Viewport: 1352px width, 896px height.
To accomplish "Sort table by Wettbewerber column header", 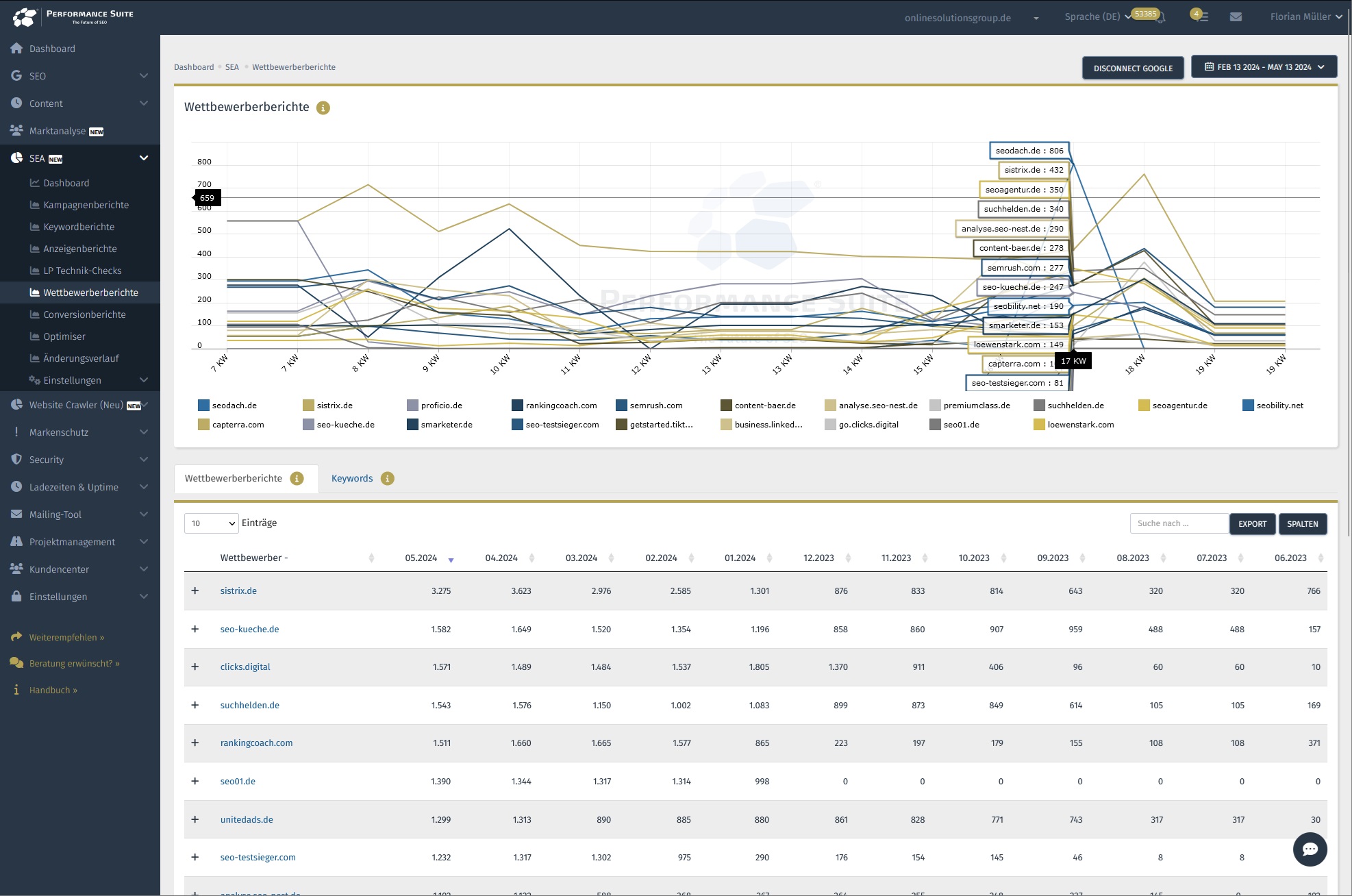I will tap(297, 558).
